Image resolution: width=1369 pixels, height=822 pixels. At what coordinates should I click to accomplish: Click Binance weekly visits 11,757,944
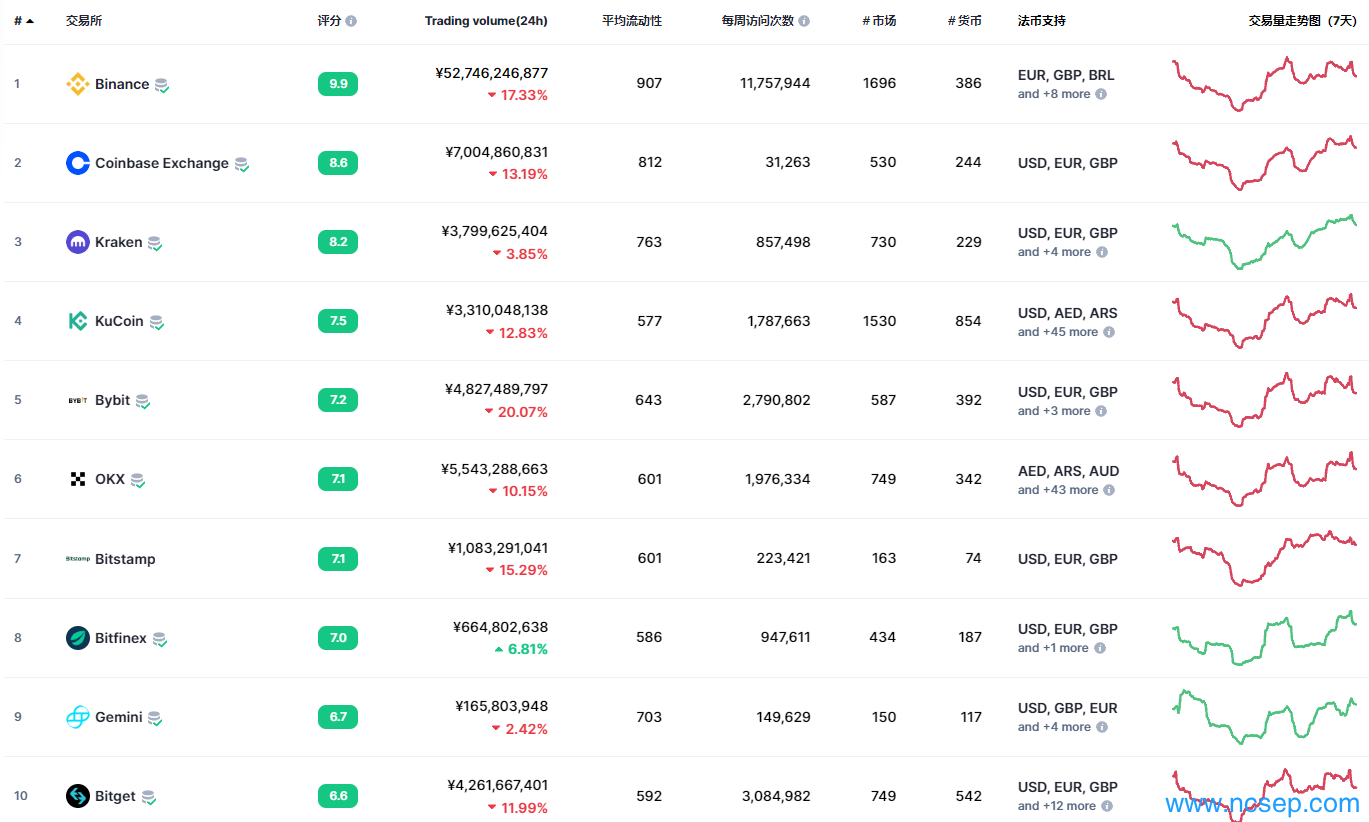click(775, 84)
